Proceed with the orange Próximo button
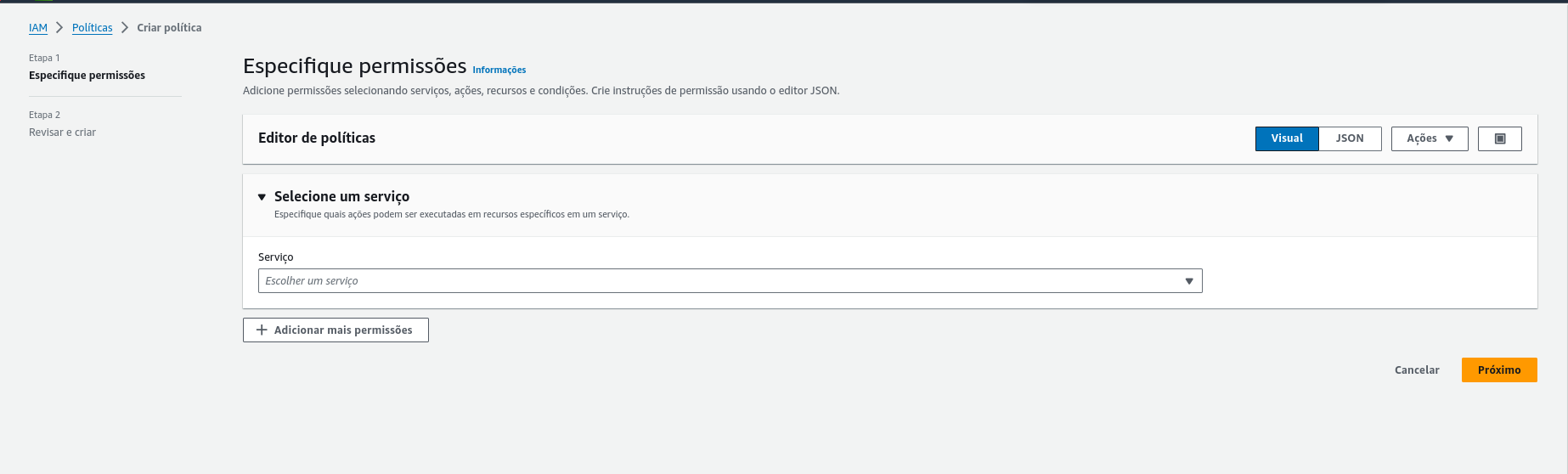The width and height of the screenshot is (1568, 474). [1498, 370]
